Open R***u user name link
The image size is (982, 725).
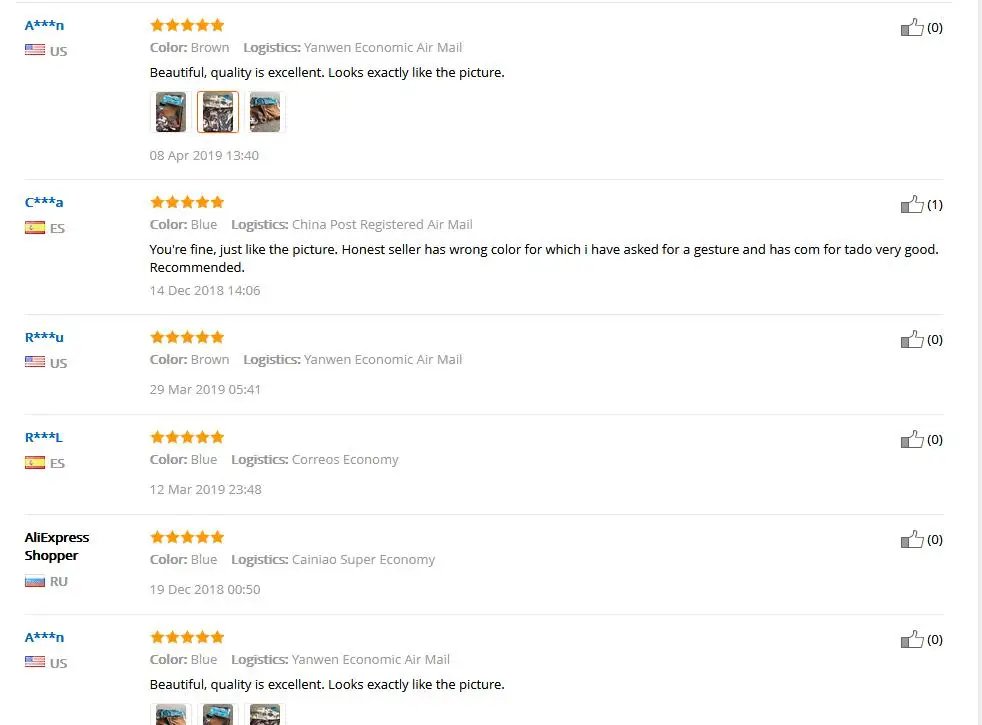click(x=44, y=337)
